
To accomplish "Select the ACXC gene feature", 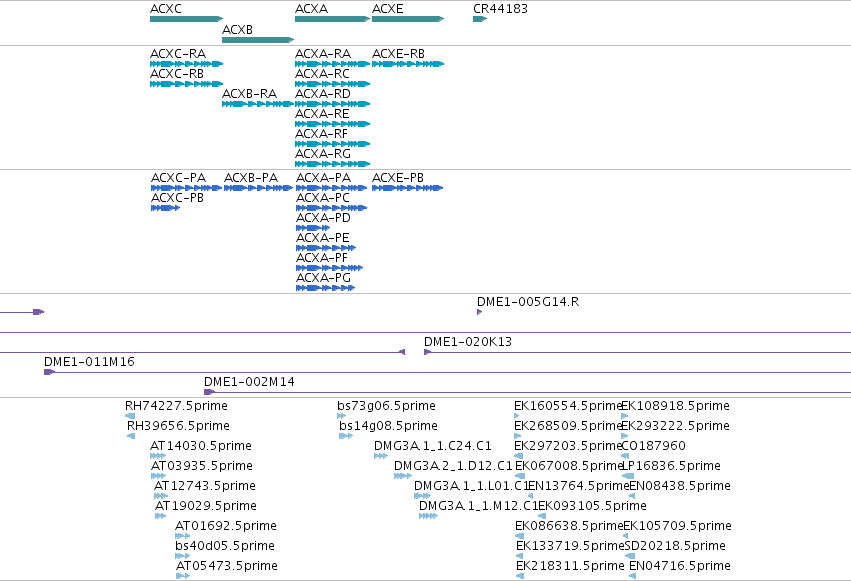I will point(186,19).
